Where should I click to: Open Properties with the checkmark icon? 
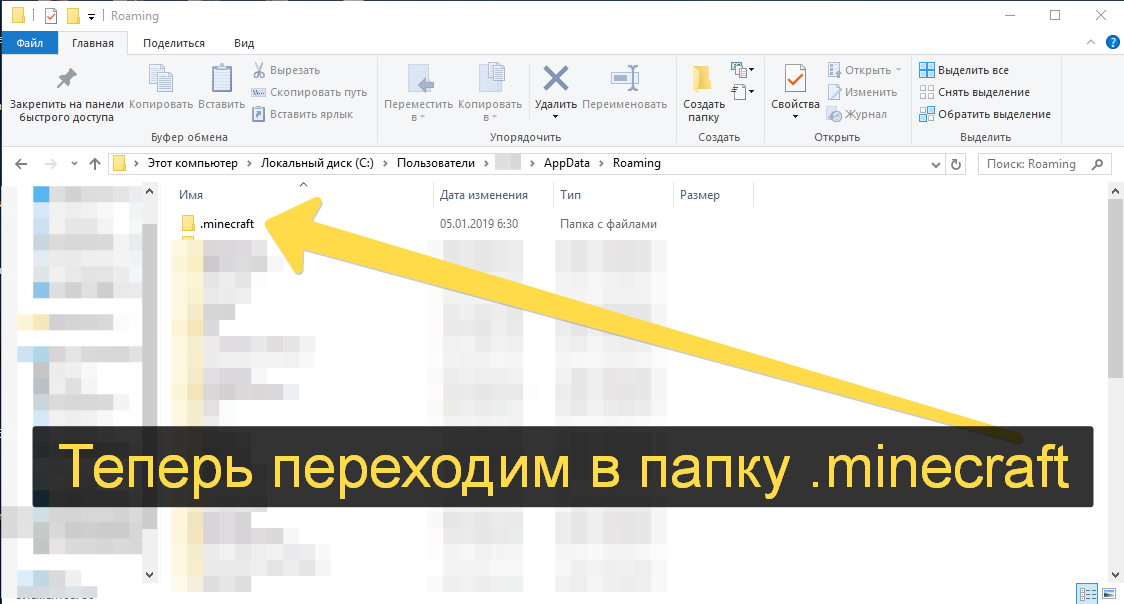pos(795,79)
